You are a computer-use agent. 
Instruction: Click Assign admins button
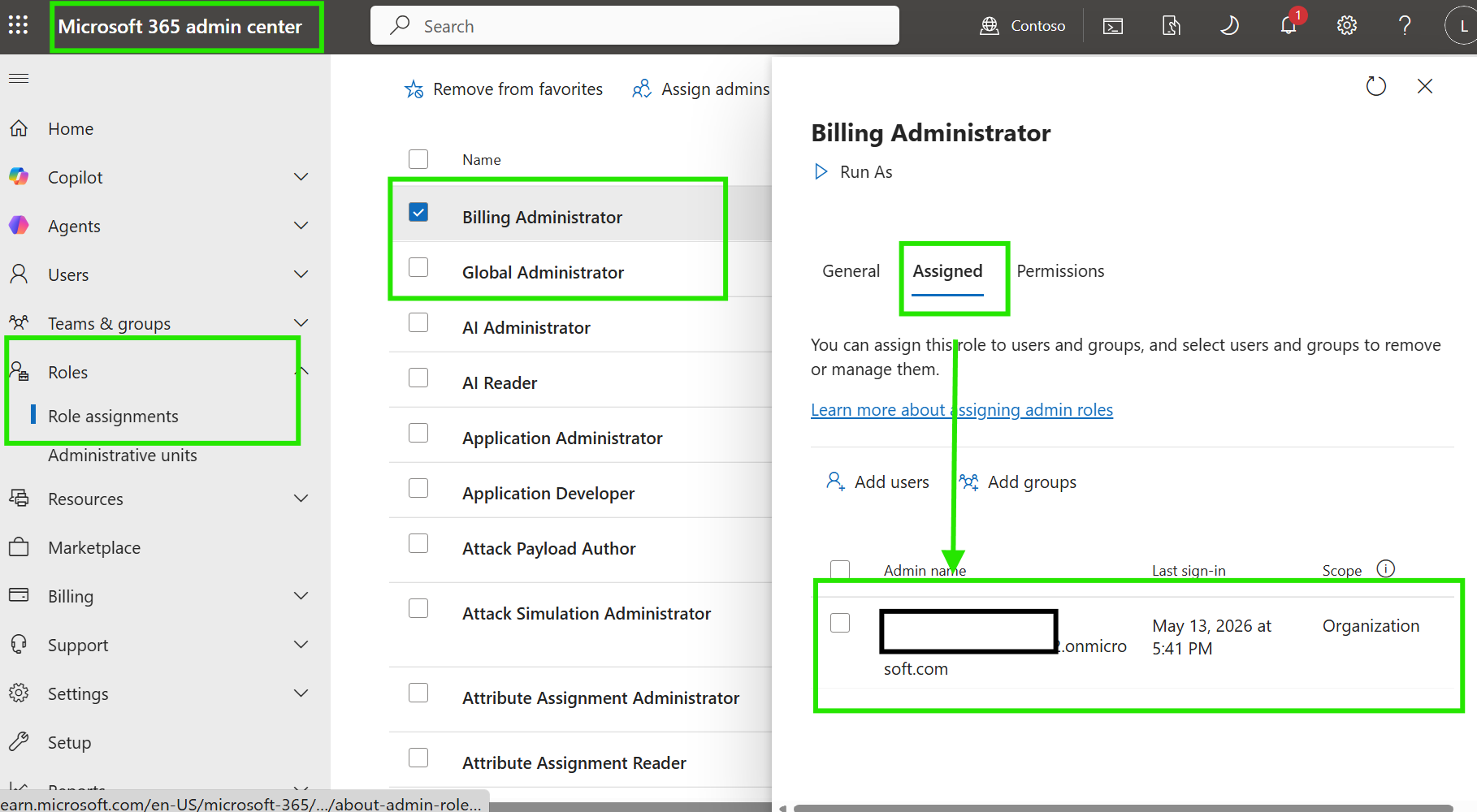701,89
